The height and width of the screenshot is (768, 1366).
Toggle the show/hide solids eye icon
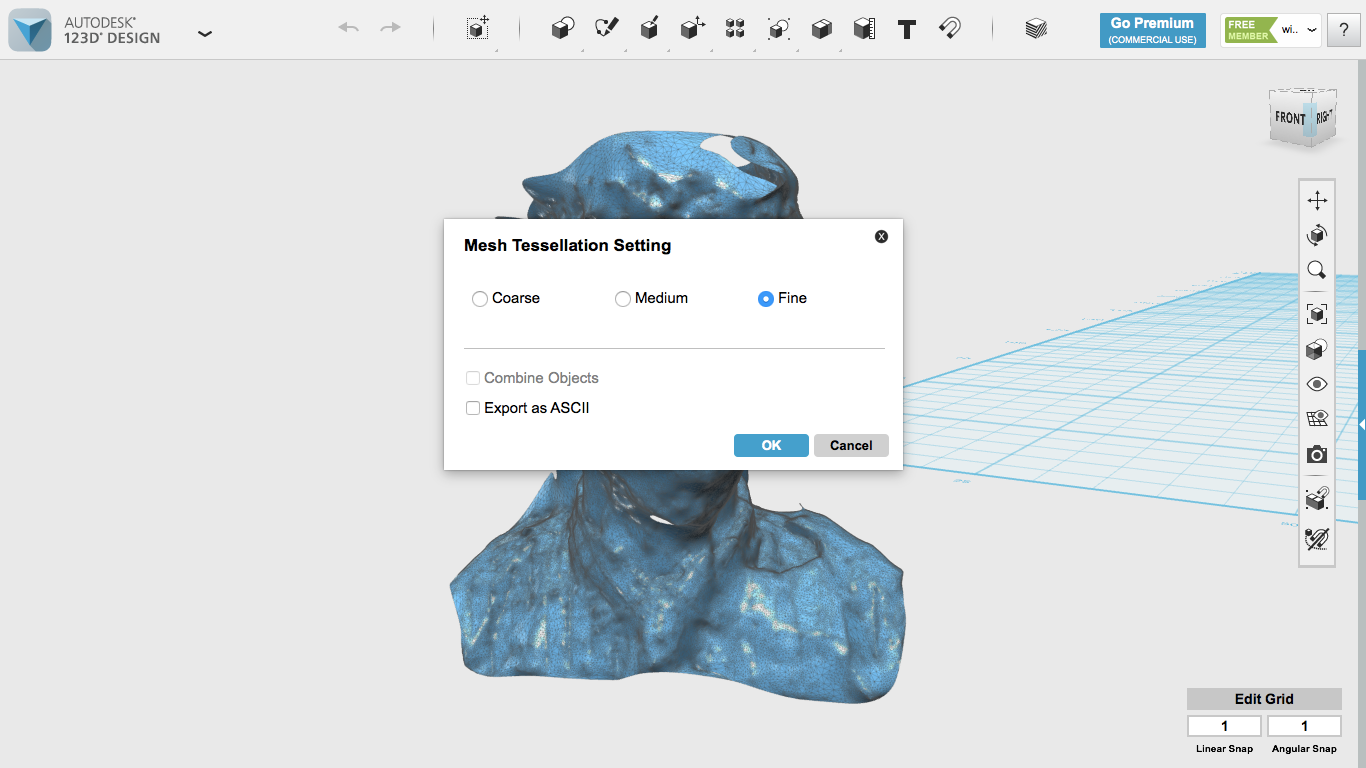point(1317,384)
